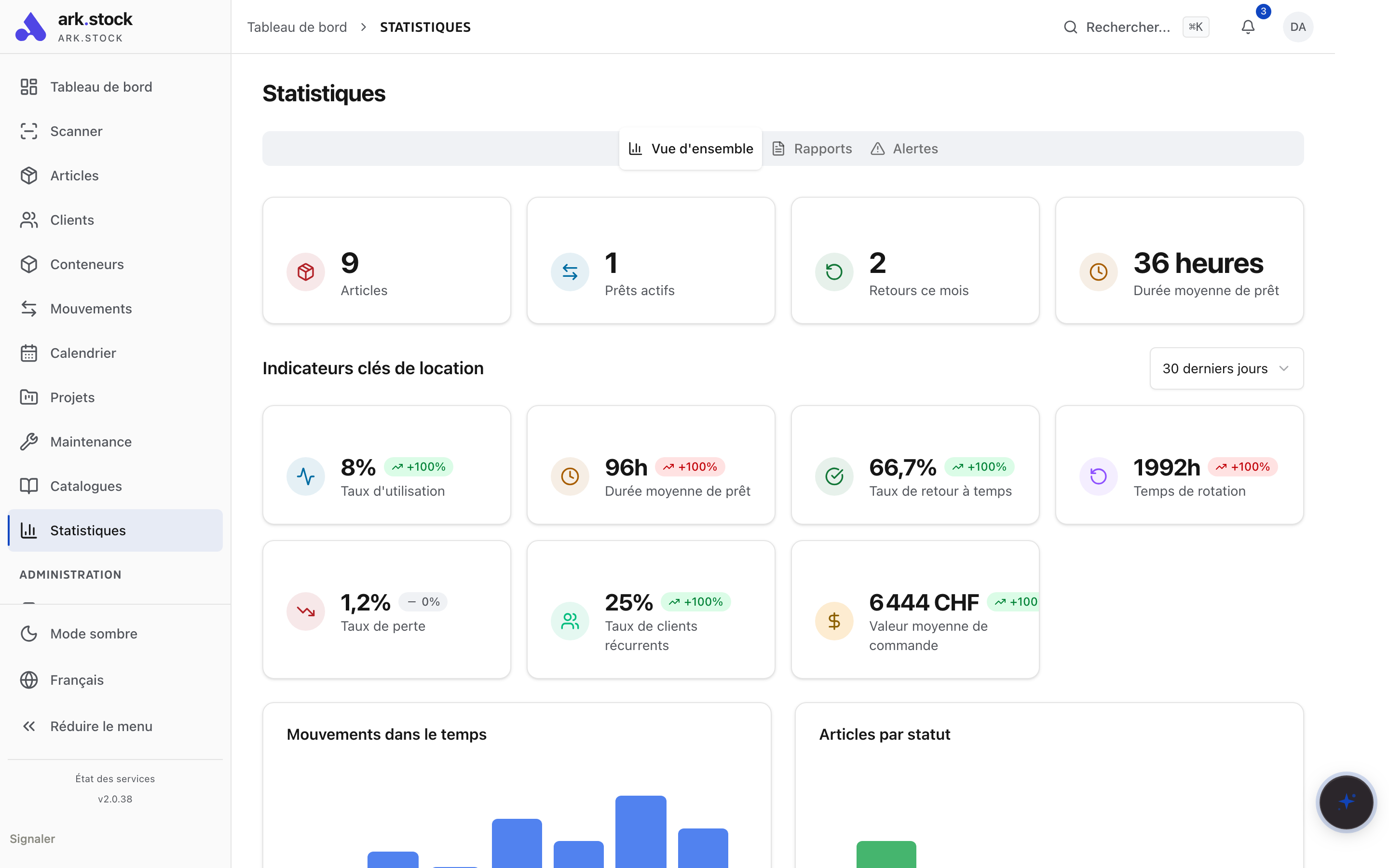Click the clock icon beside 96h
Image resolution: width=1389 pixels, height=868 pixels.
click(570, 476)
